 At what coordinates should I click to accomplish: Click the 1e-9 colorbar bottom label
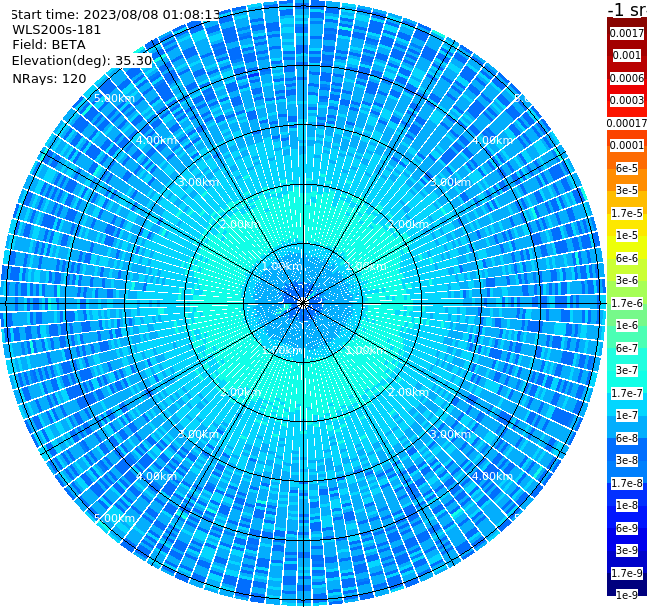(627, 595)
